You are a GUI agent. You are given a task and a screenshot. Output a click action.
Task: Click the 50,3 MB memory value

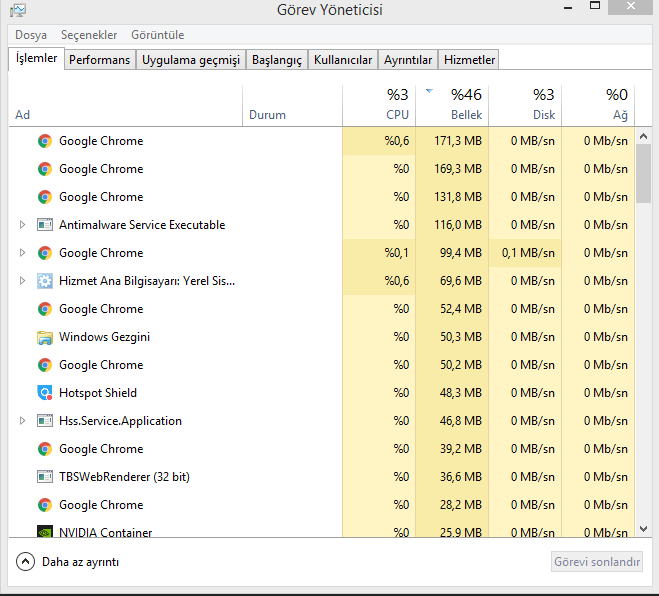(461, 337)
